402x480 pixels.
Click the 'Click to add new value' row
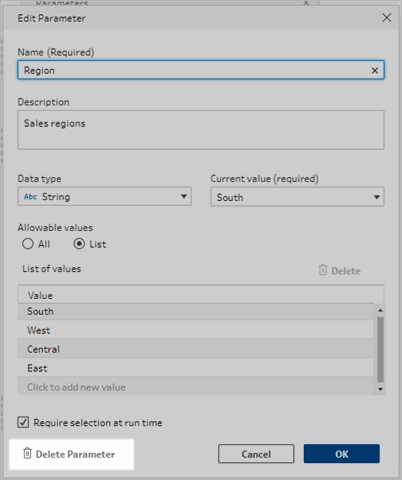click(x=196, y=387)
